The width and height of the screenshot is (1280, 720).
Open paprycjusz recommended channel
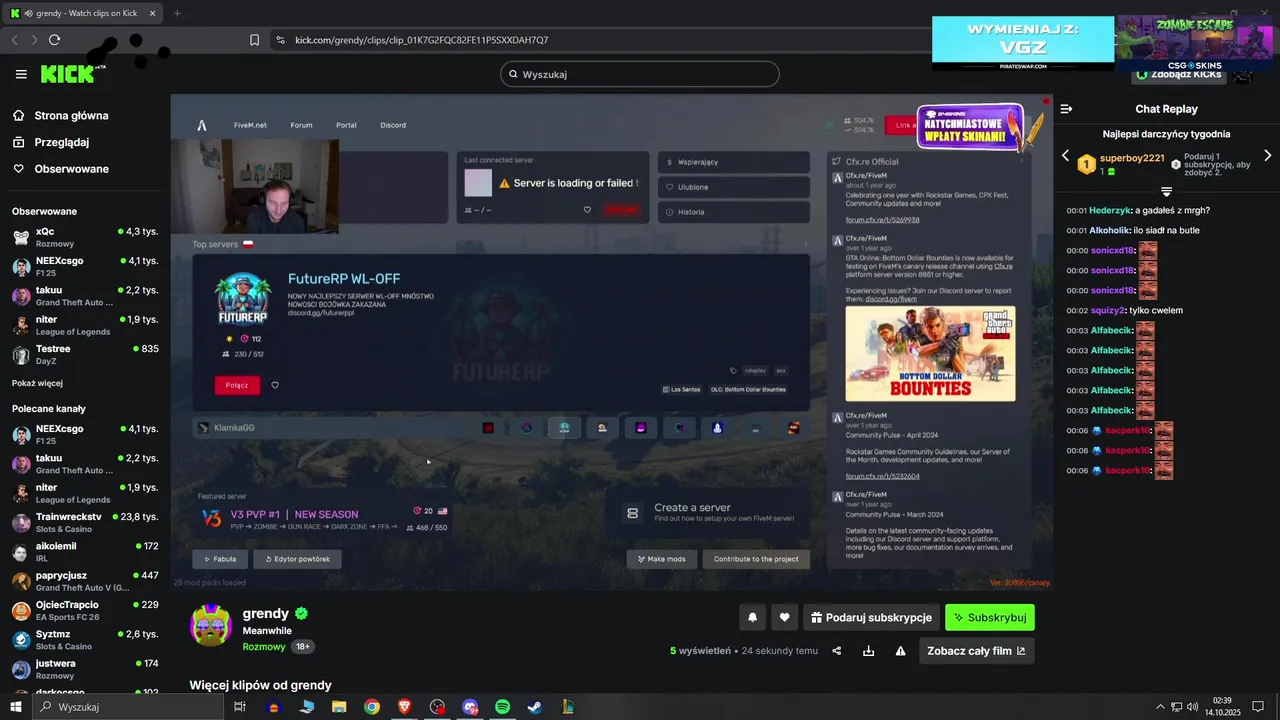coord(84,581)
